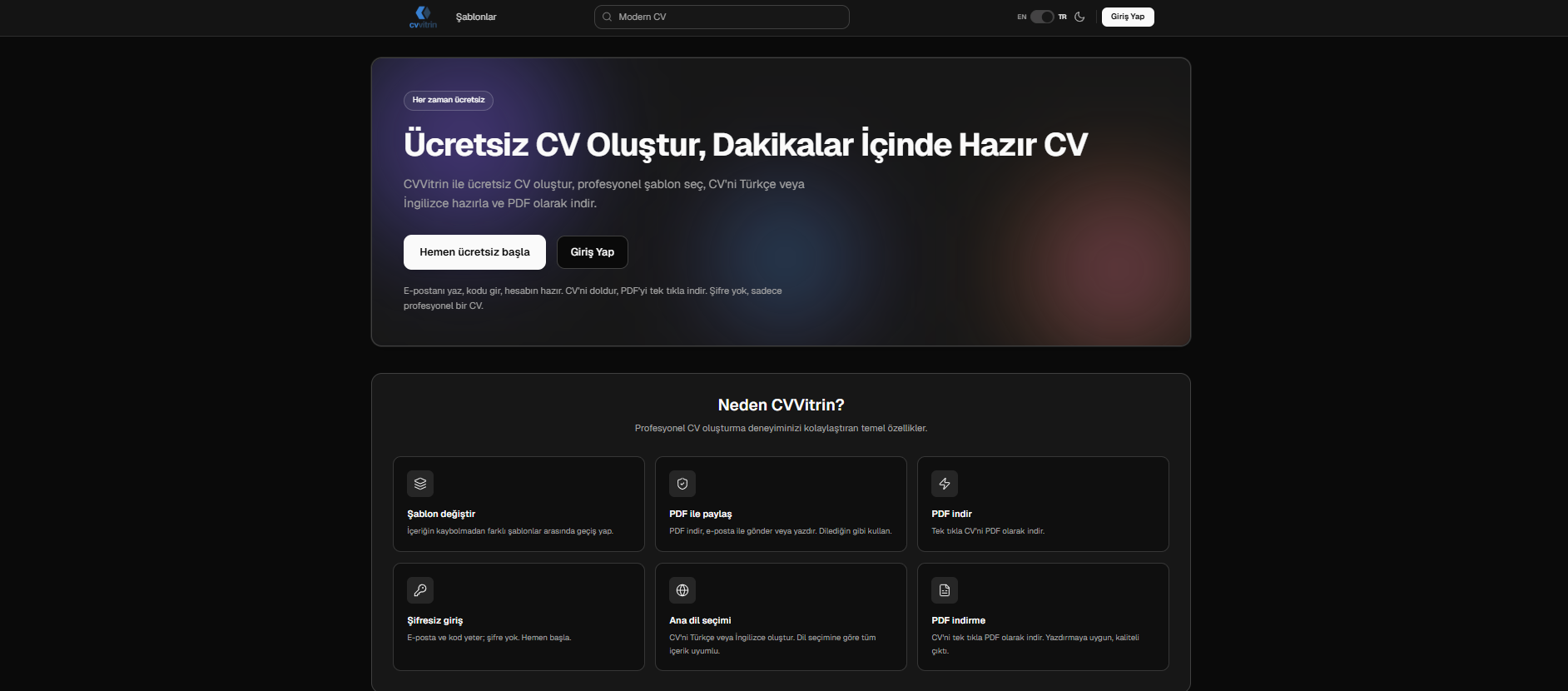Viewport: 1568px width, 691px height.
Task: Click the Şifresiz giriş card title
Action: click(x=434, y=620)
